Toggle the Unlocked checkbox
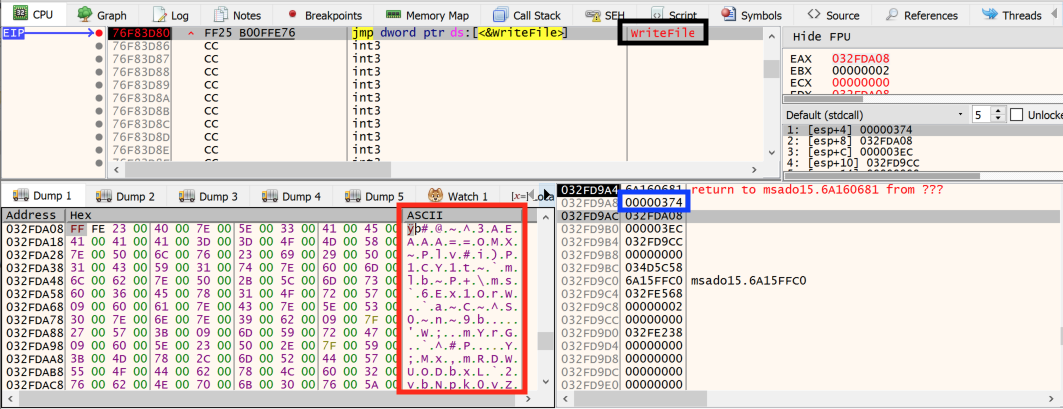The width and height of the screenshot is (1063, 409). [x=1017, y=114]
